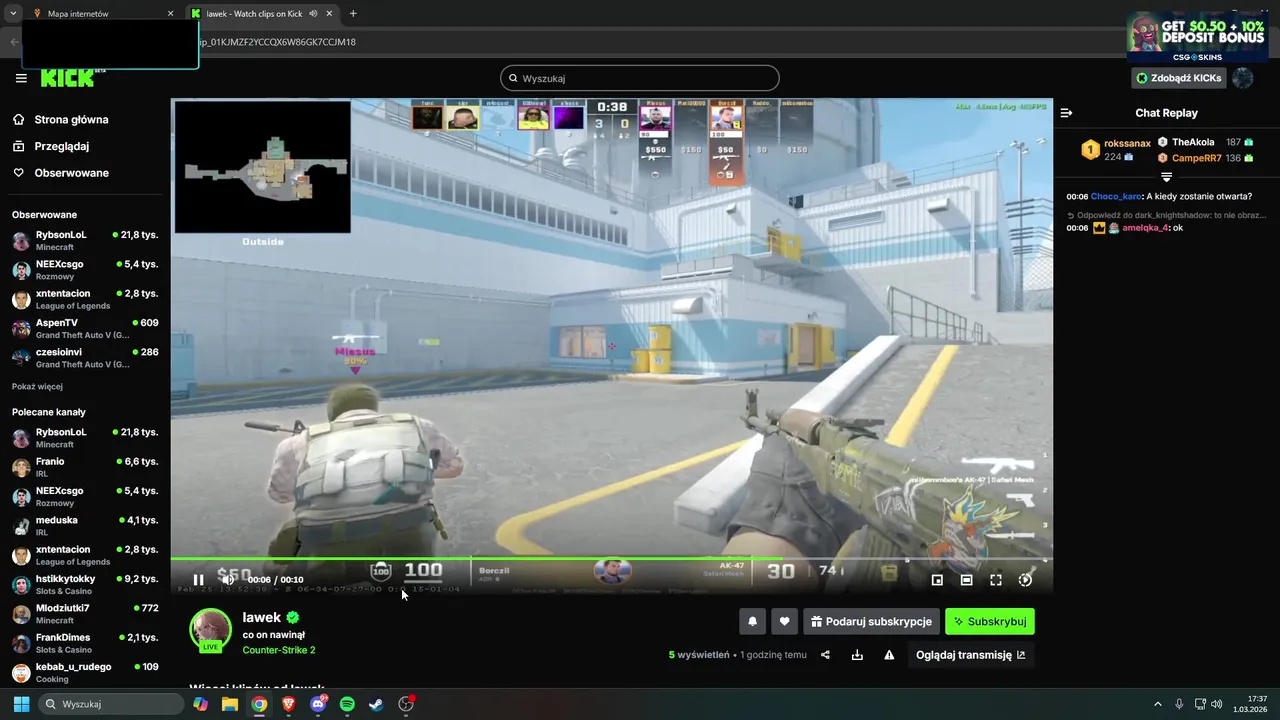The image size is (1280, 720).
Task: Mute the clip volume speaker icon
Action: point(227,580)
